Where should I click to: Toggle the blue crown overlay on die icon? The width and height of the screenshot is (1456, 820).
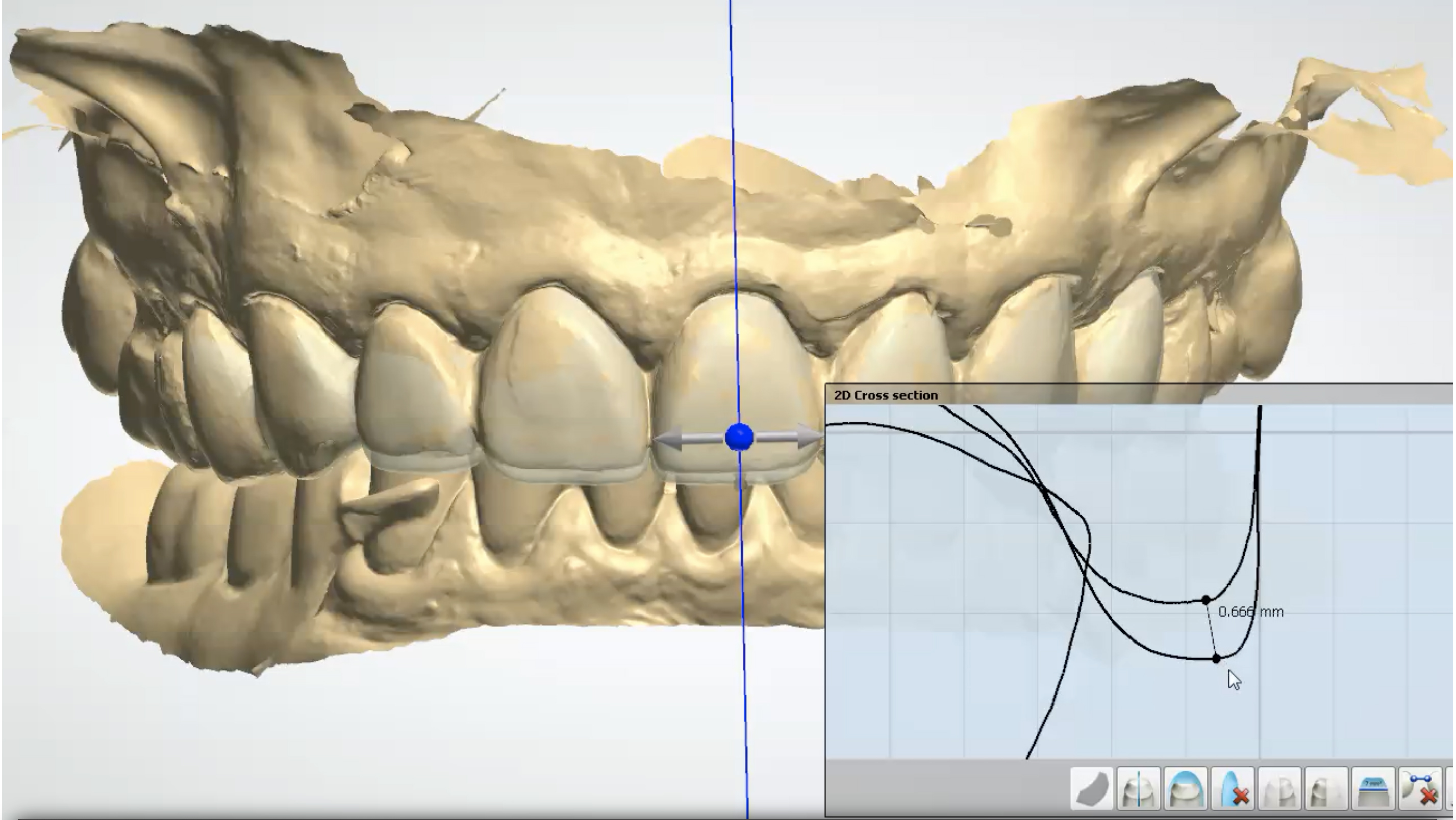click(x=1185, y=789)
